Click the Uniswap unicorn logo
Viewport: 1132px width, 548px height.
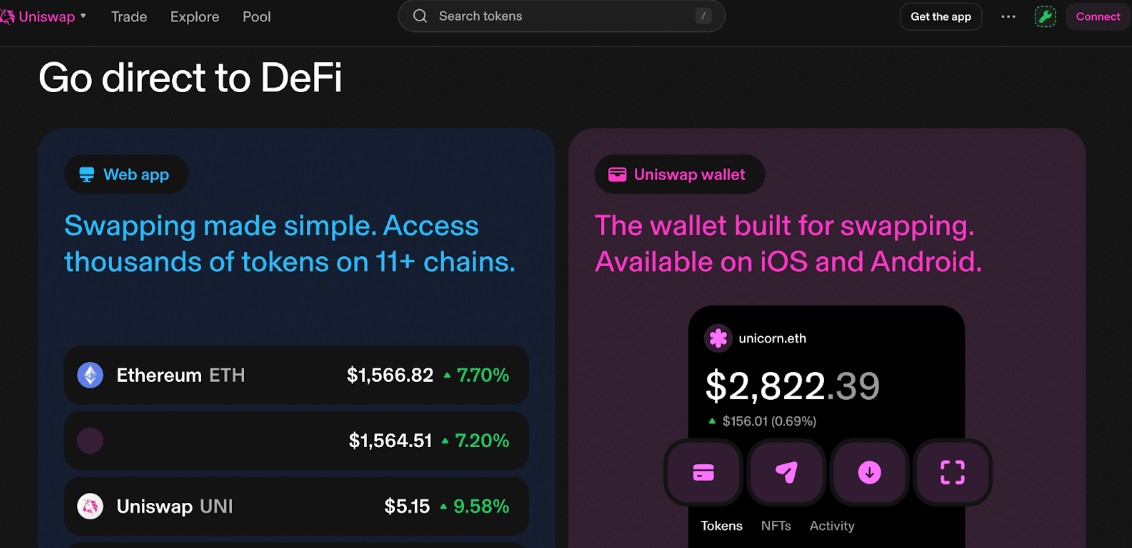pyautogui.click(x=7, y=16)
